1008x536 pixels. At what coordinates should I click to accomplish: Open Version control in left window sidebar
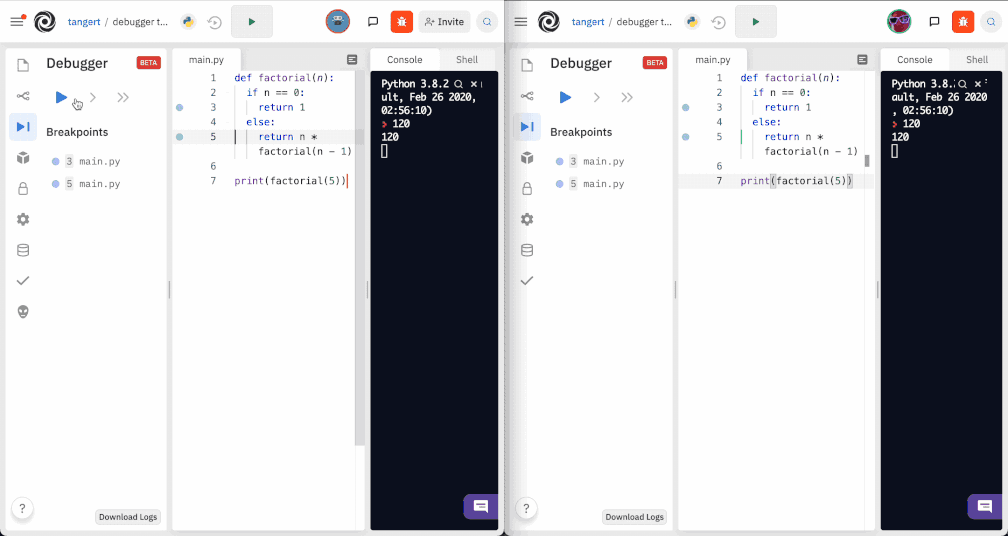coord(23,96)
